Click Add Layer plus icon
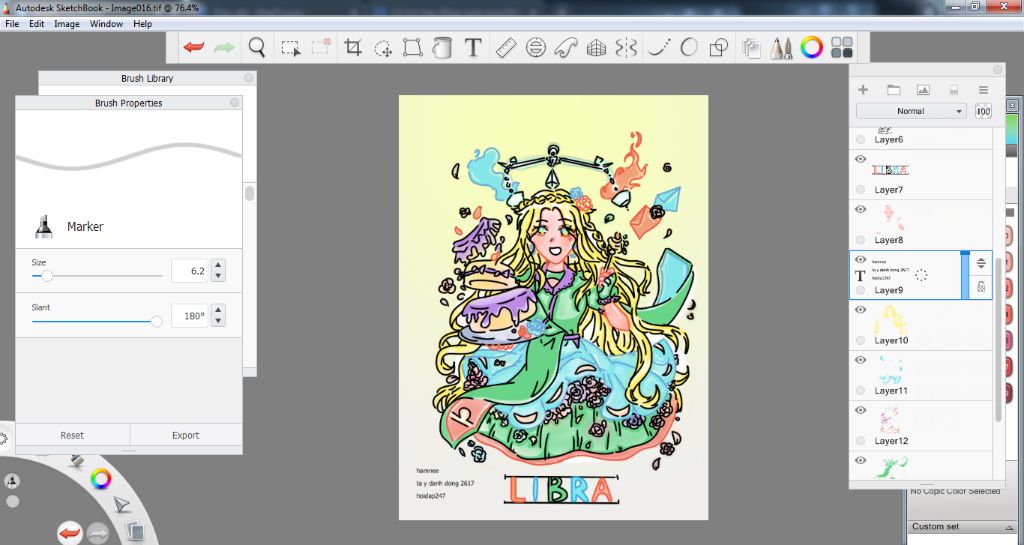1024x545 pixels. pyautogui.click(x=863, y=89)
